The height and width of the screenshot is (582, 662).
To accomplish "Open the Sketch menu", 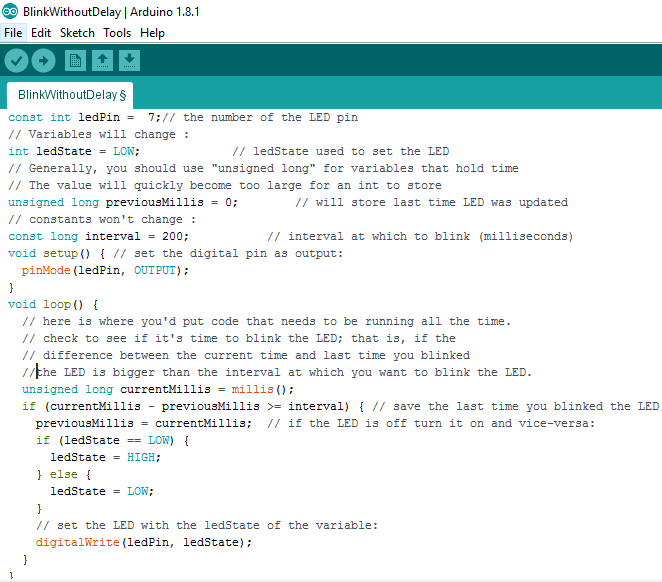I will [x=77, y=33].
